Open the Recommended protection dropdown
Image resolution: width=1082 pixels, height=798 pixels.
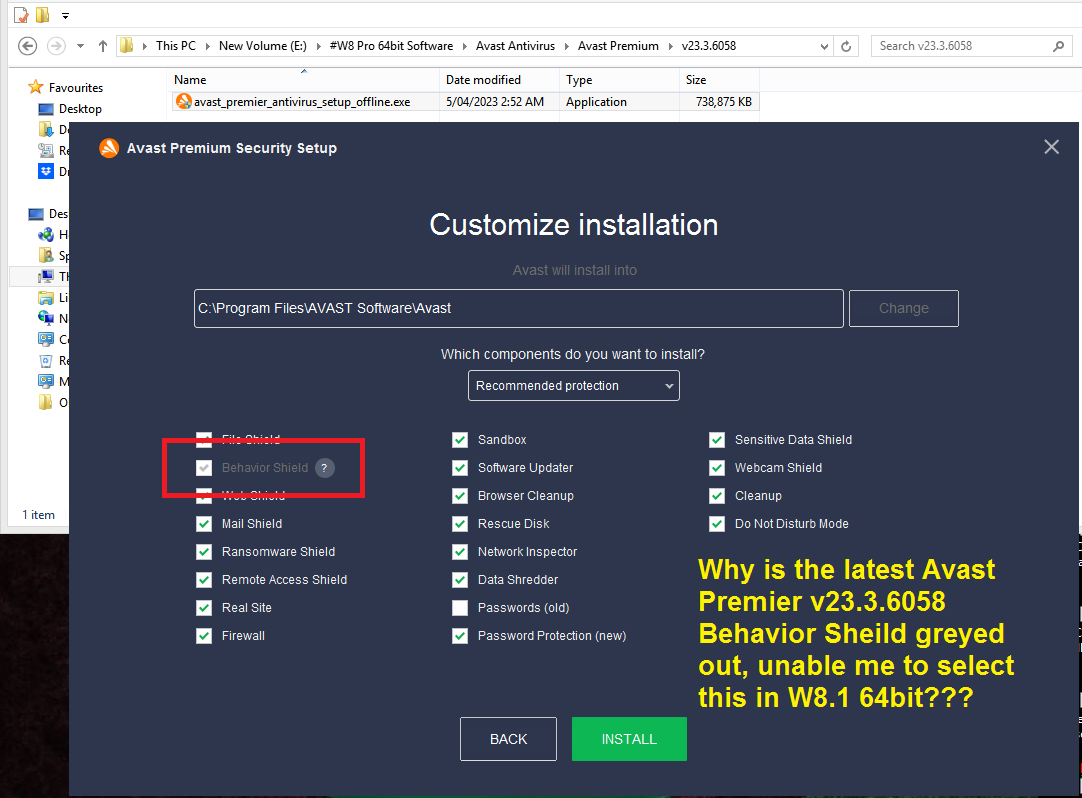pyautogui.click(x=573, y=386)
